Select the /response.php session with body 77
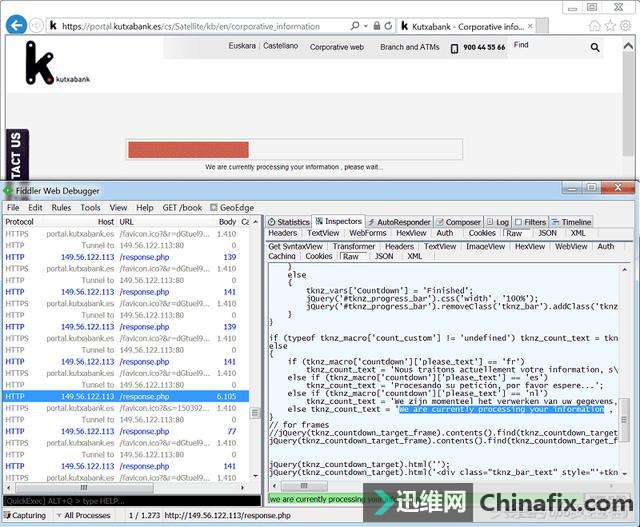640x527 pixels. tap(126, 431)
